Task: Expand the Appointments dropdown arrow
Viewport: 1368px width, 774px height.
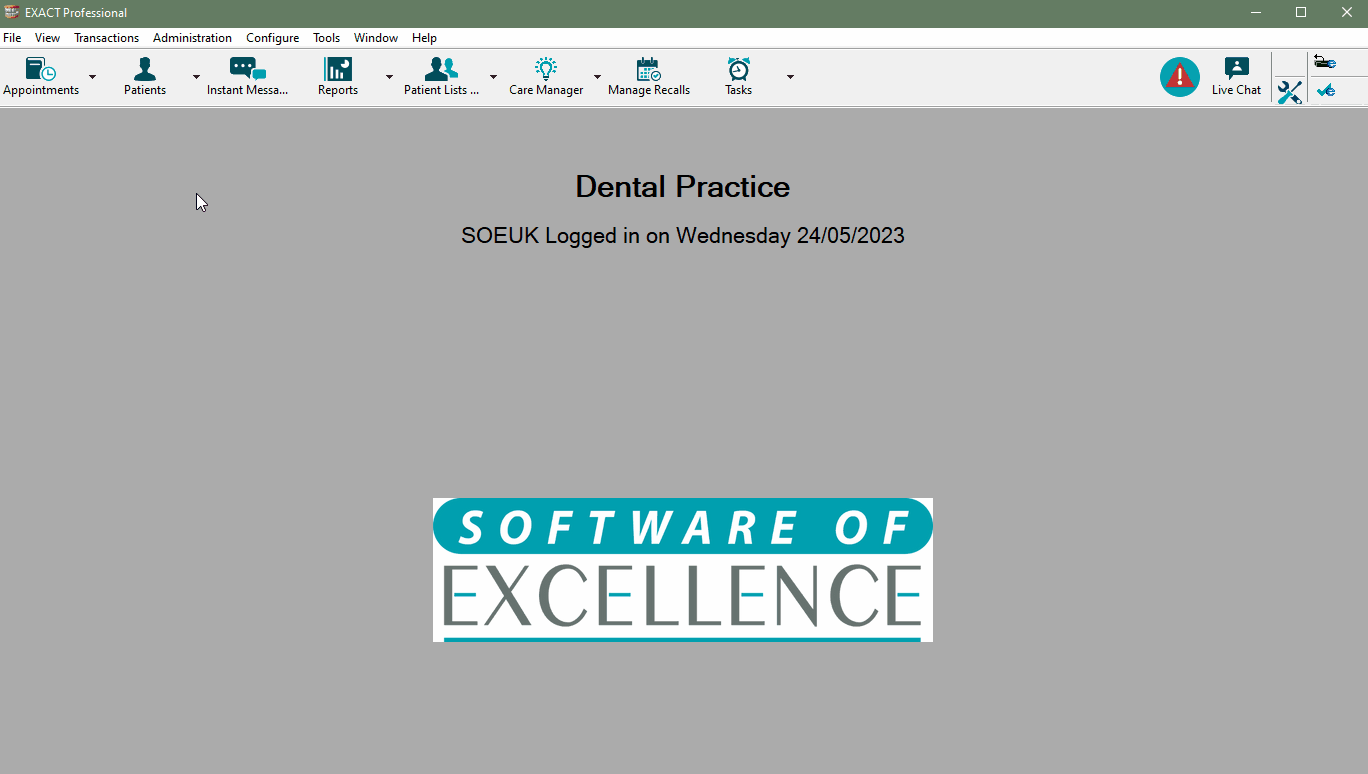Action: 92,77
